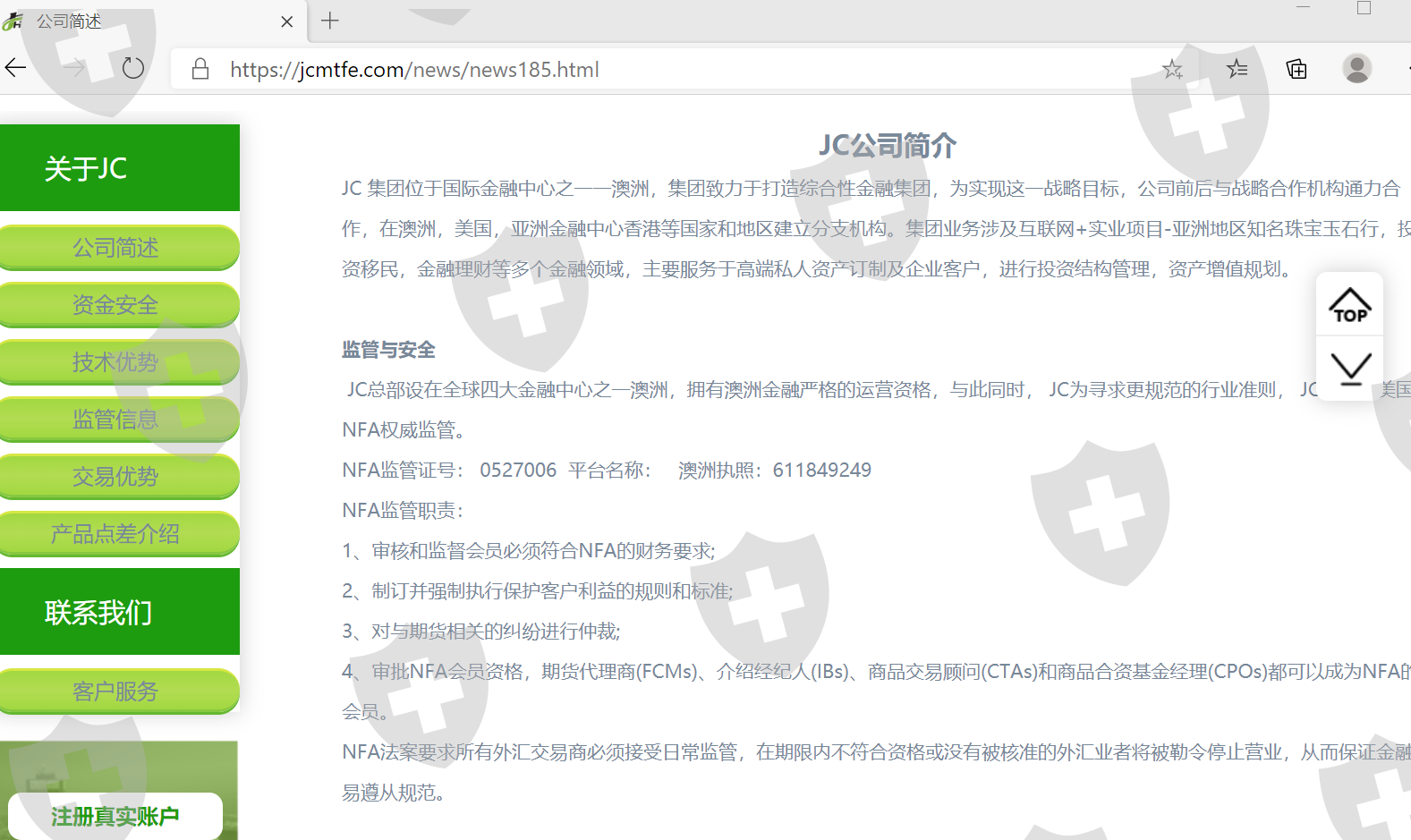Open the browser profile avatar
The width and height of the screenshot is (1411, 840).
click(x=1357, y=69)
